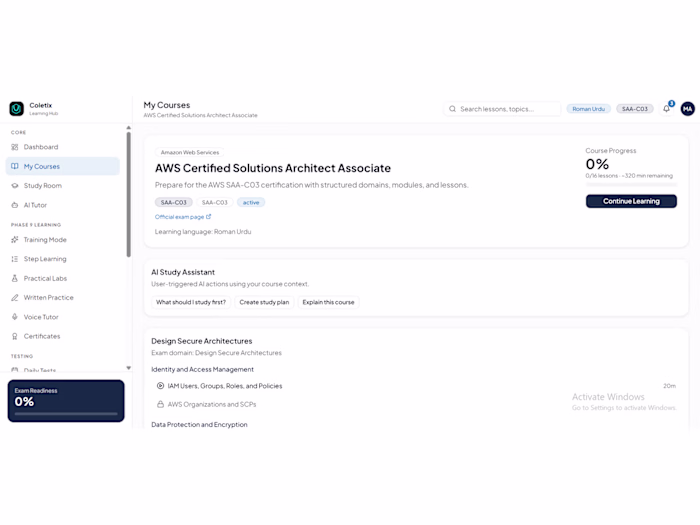Viewport: 700px width, 525px height.
Task: Open the Official exam page link
Action: click(183, 217)
